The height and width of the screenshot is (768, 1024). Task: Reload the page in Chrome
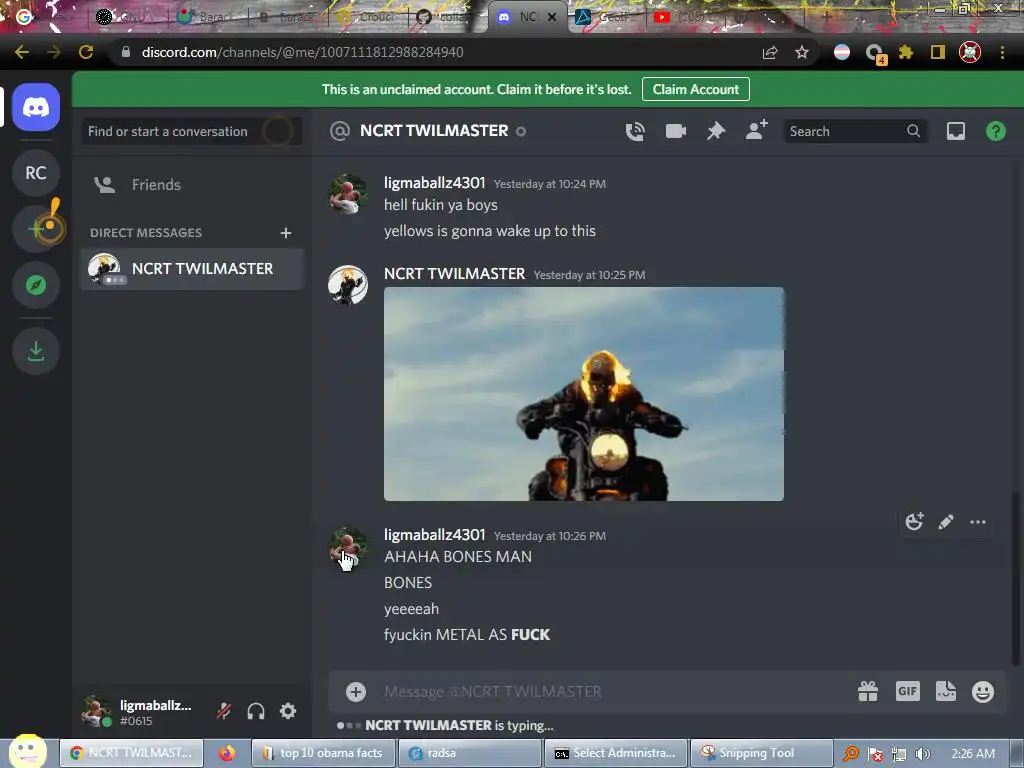[x=86, y=52]
